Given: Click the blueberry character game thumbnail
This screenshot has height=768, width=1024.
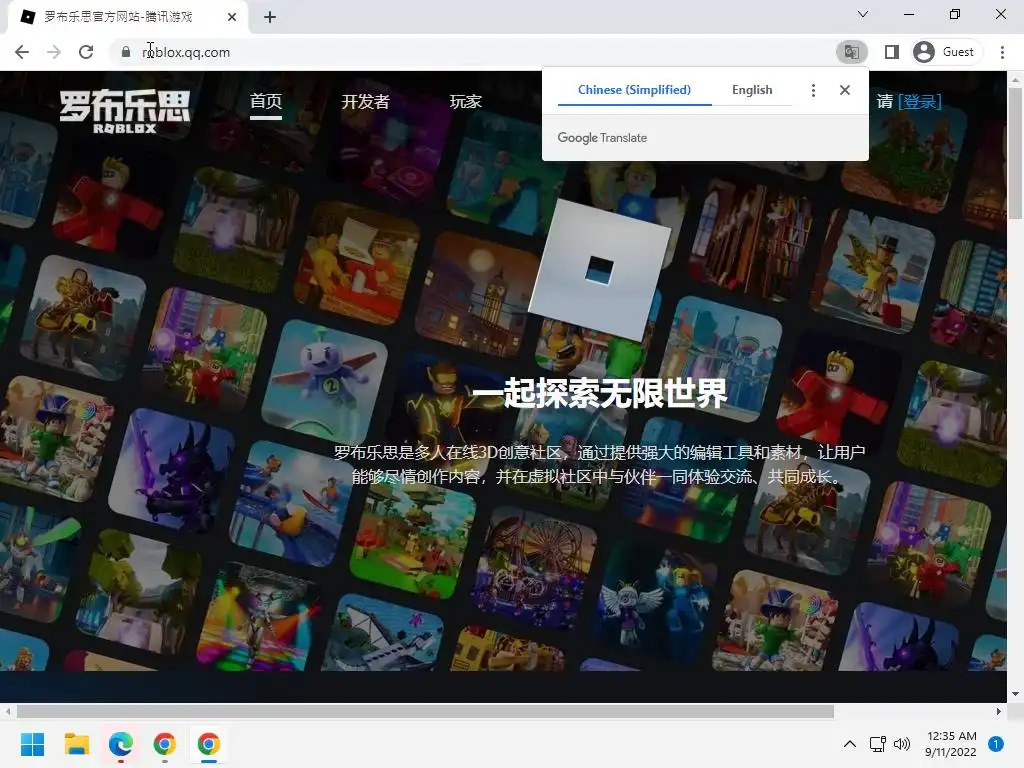Looking at the screenshot, I should pos(325,380).
